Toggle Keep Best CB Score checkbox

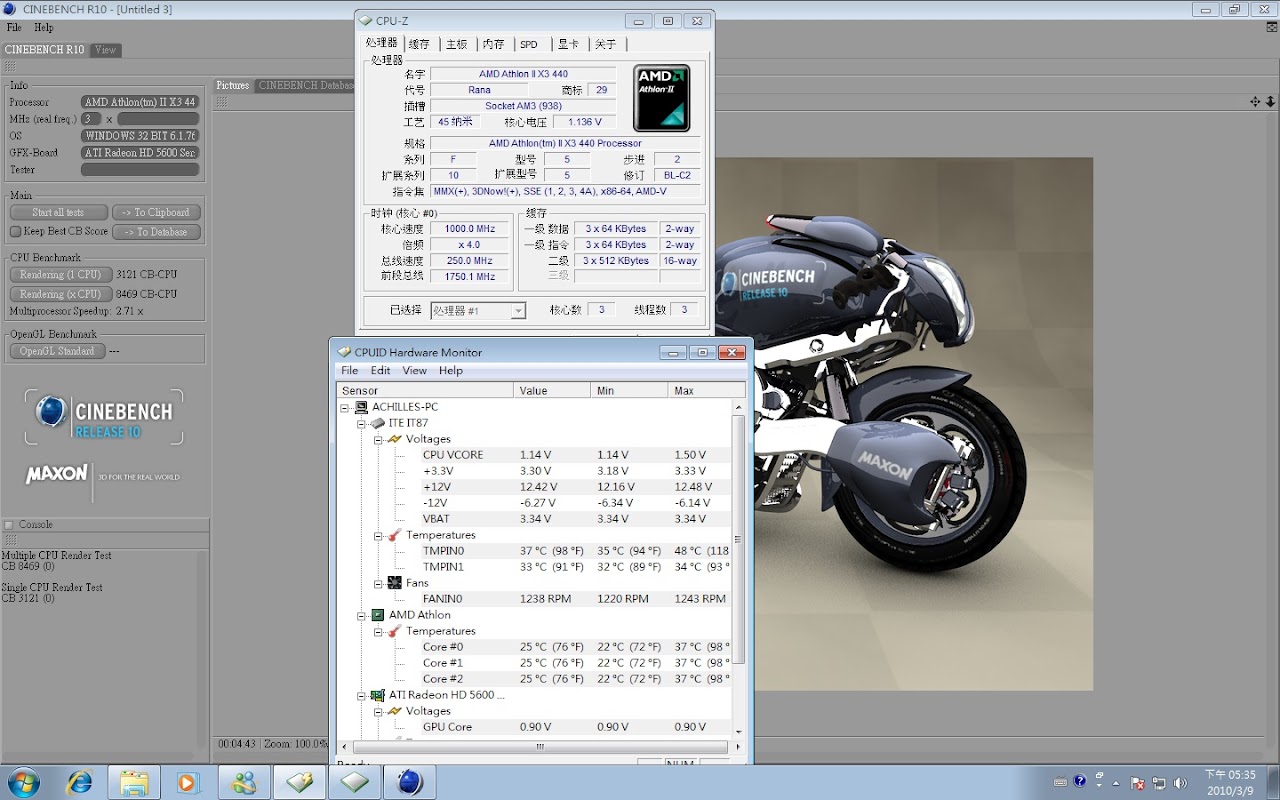tap(15, 231)
